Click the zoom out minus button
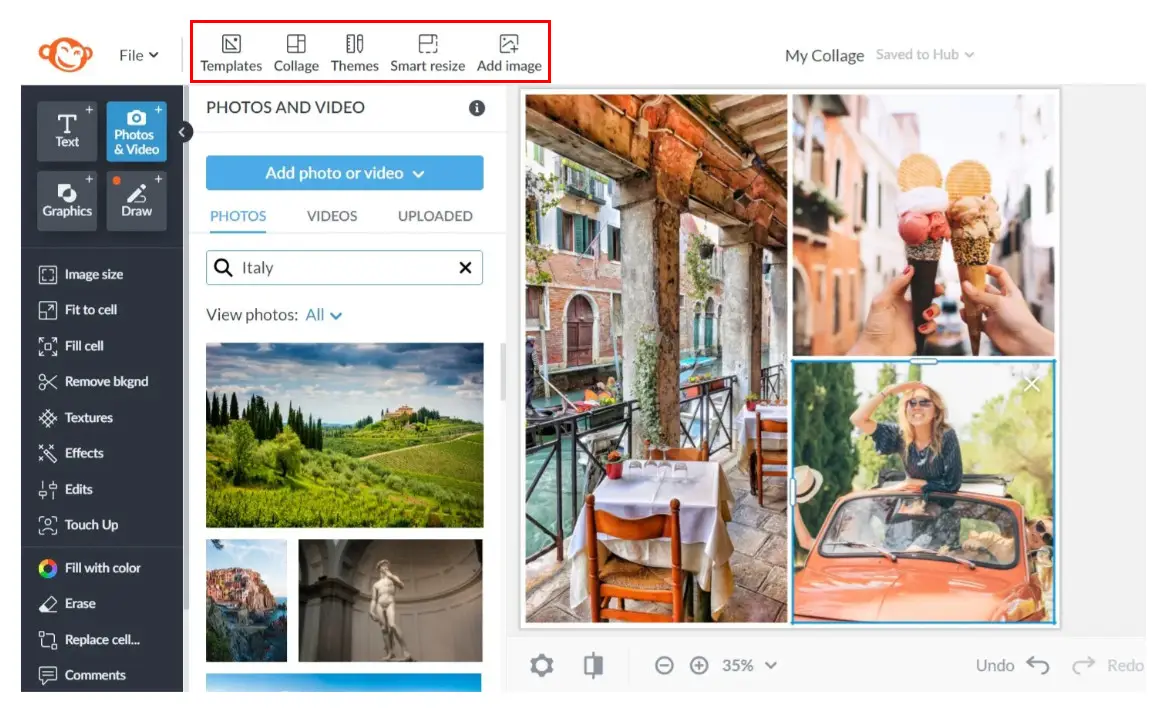Screen dimensions: 1173x712 pyautogui.click(x=664, y=665)
